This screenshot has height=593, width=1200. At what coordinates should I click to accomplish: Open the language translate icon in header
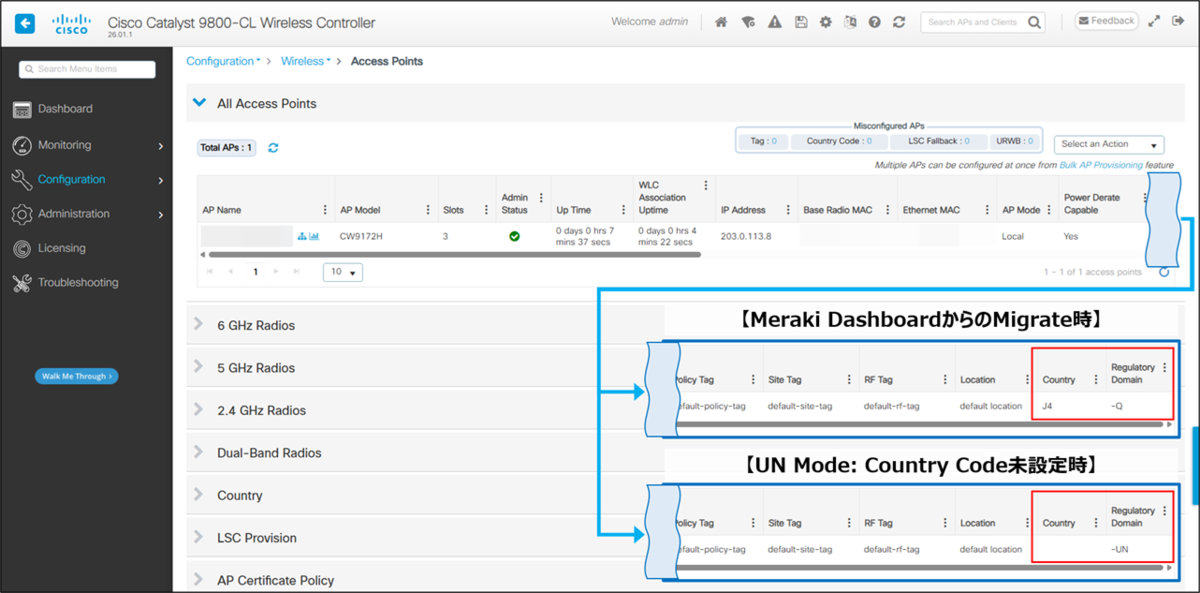(850, 22)
